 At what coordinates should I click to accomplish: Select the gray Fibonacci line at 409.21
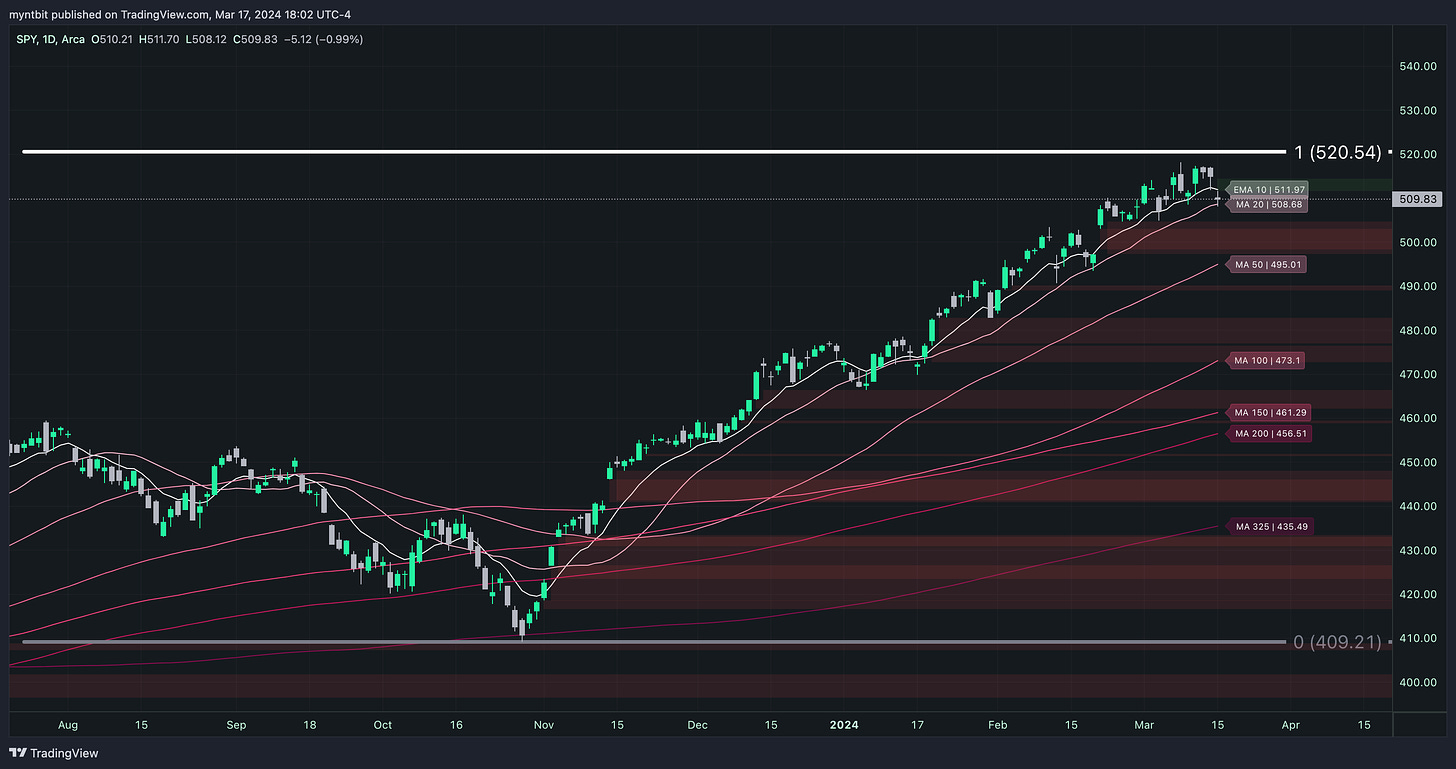click(654, 642)
